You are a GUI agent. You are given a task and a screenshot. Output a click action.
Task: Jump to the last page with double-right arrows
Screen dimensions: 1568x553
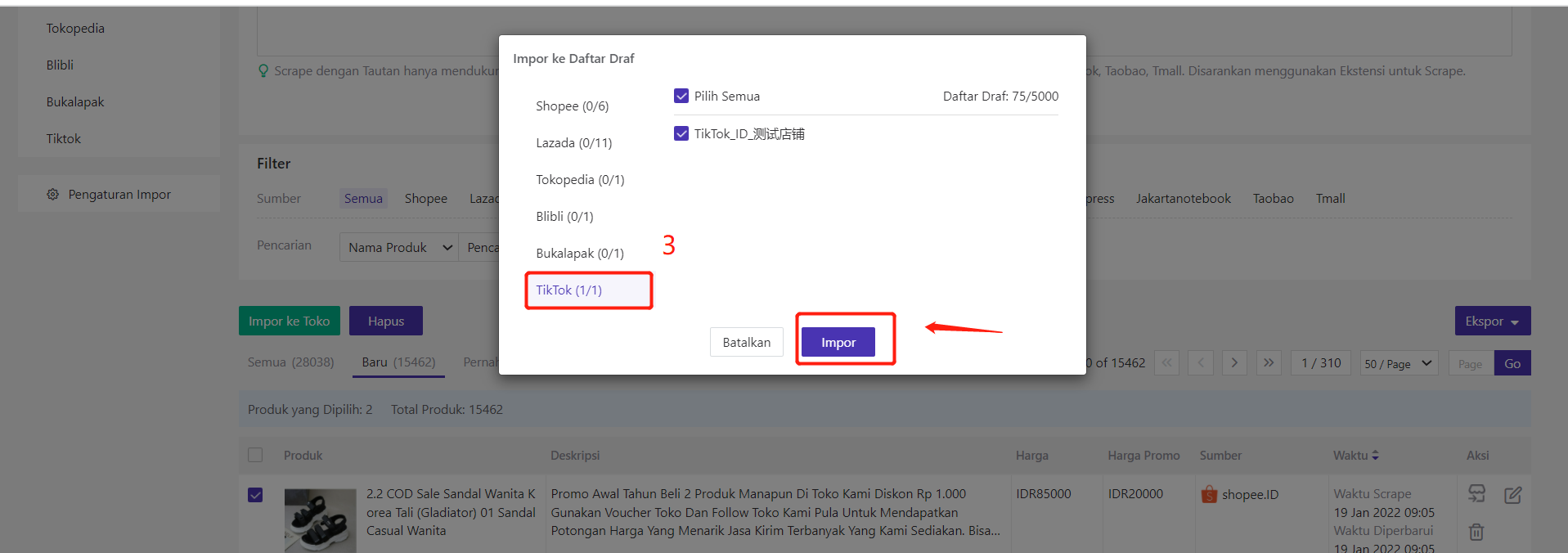[x=1269, y=363]
